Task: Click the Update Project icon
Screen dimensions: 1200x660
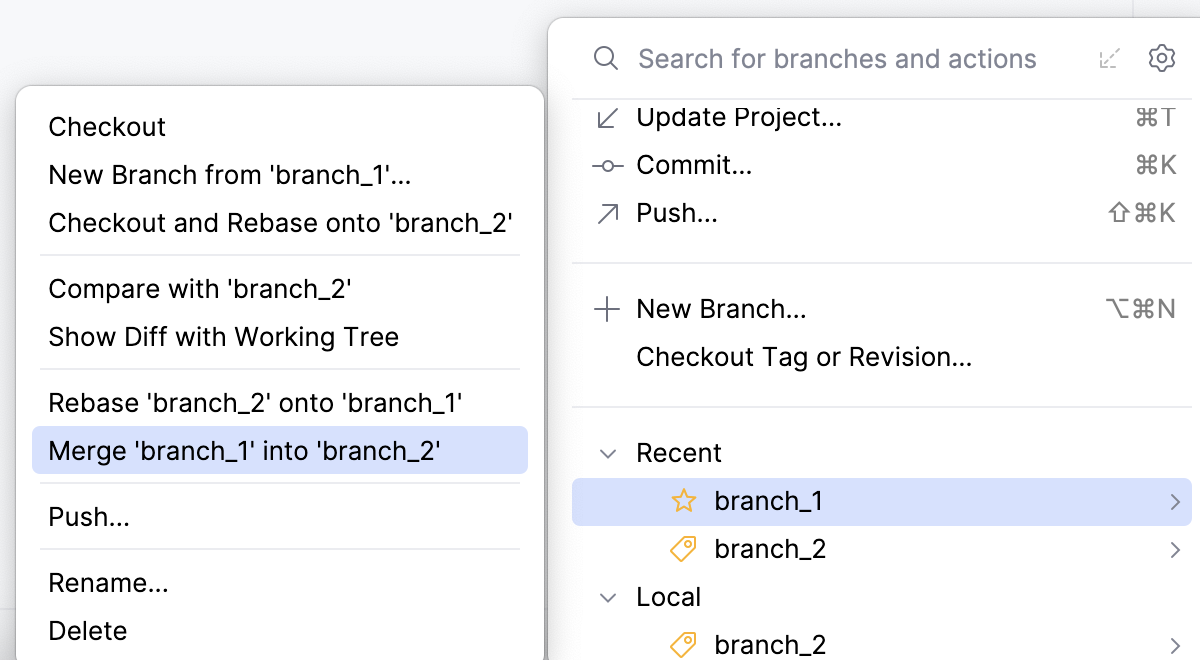Action: click(608, 117)
